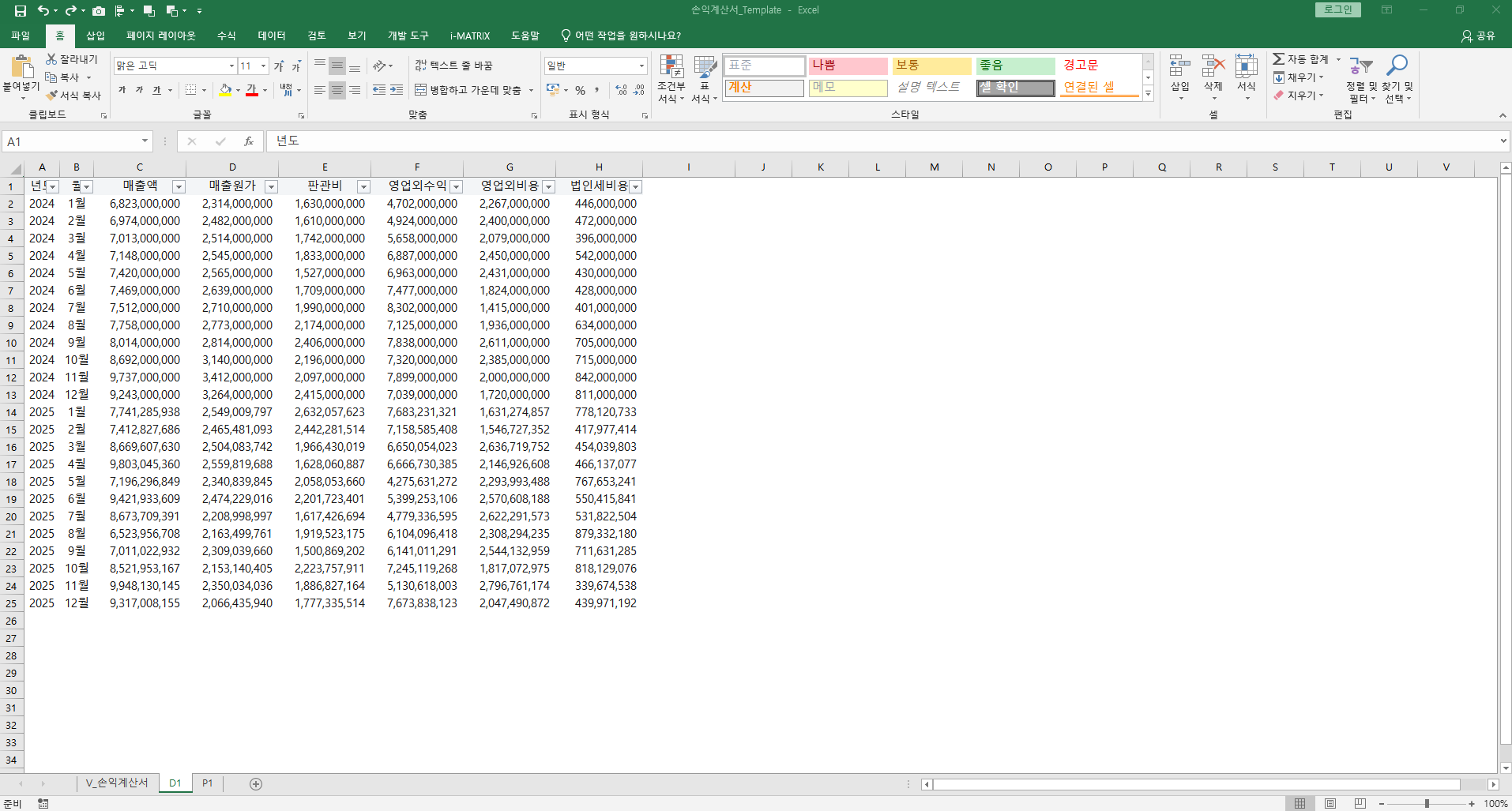Open the 데이터 ribbon tab
This screenshot has height=811, width=1512.
[x=271, y=36]
